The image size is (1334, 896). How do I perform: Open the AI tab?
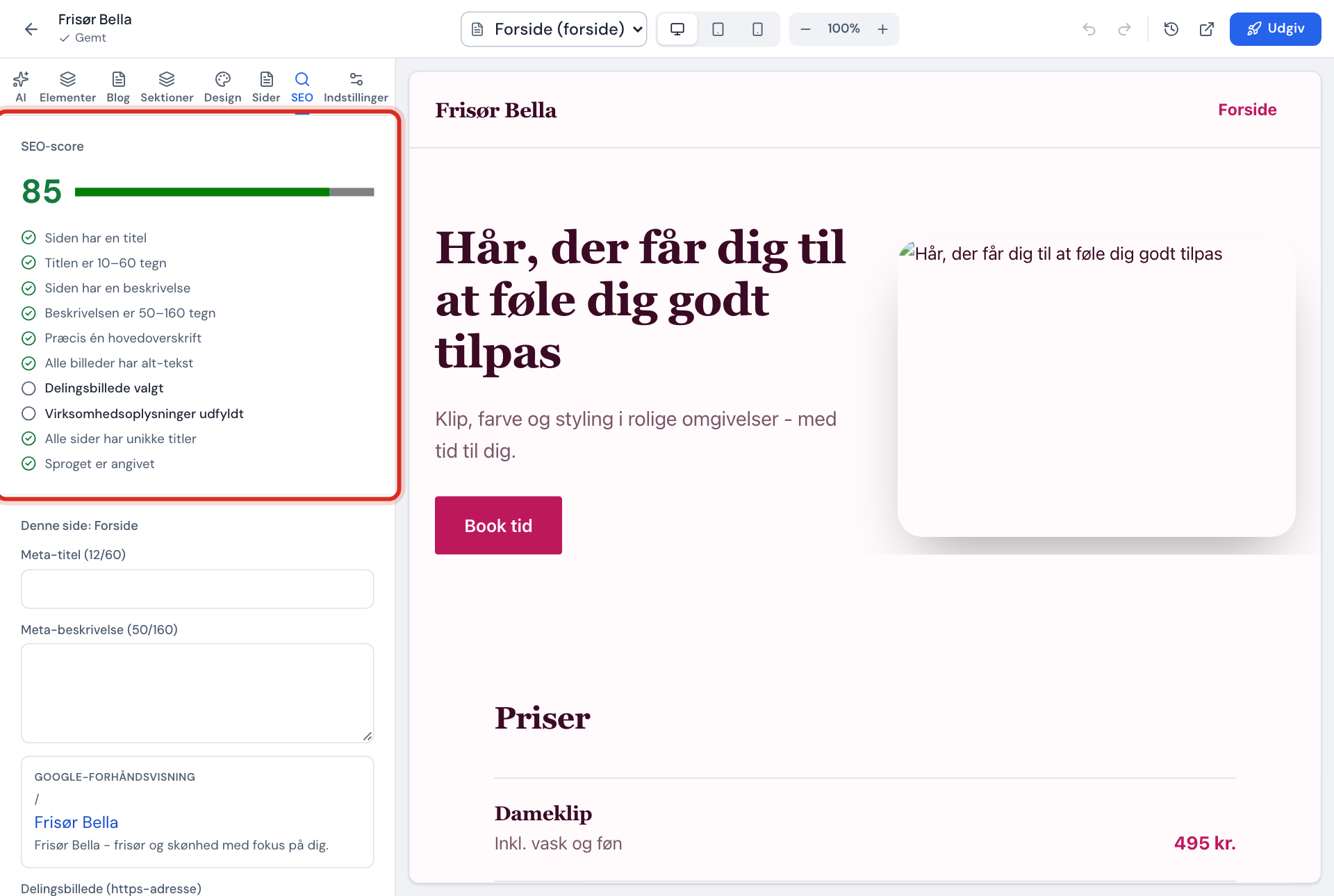point(21,87)
